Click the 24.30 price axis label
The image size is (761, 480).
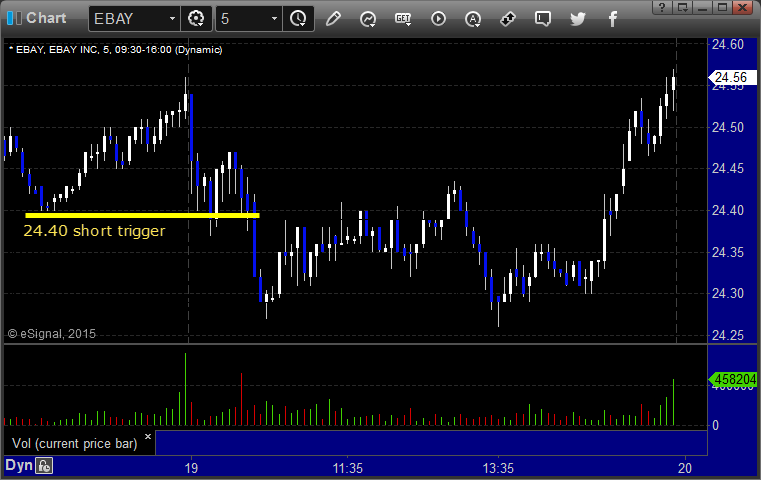tap(728, 293)
